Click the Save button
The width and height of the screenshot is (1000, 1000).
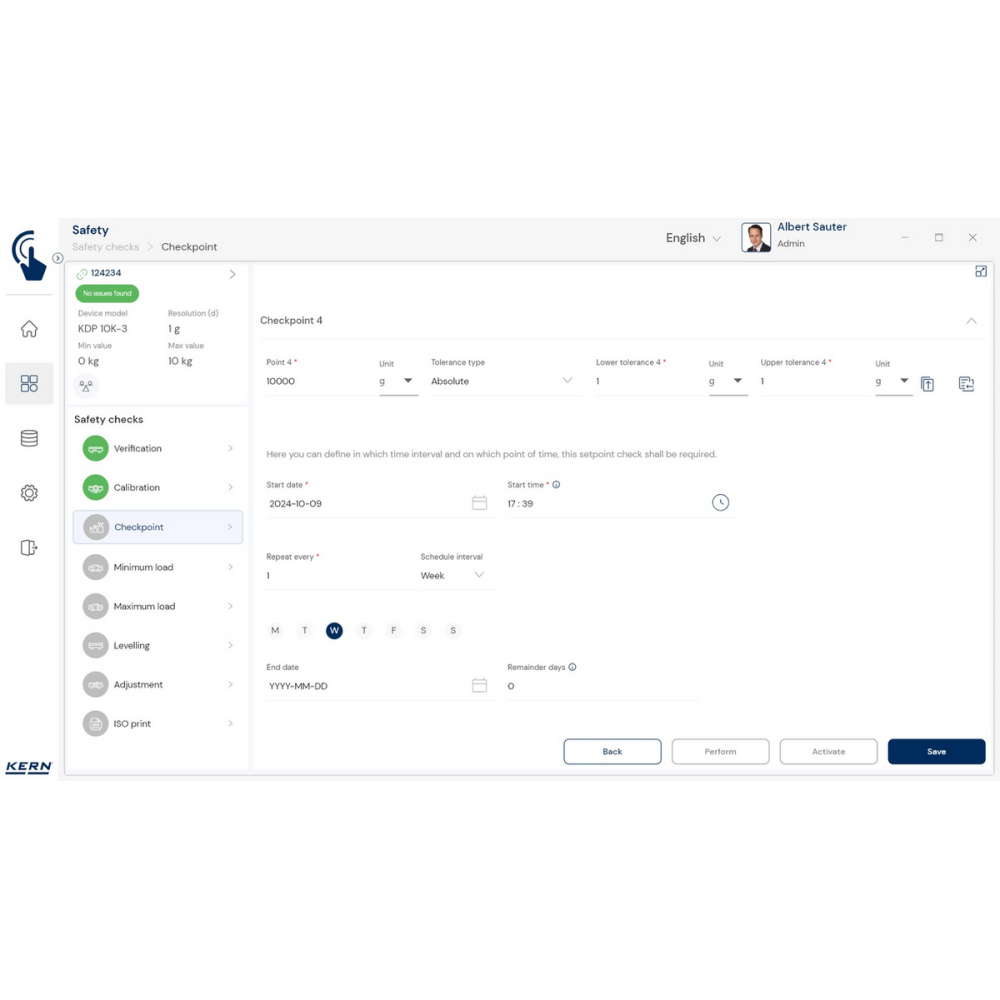pos(936,752)
